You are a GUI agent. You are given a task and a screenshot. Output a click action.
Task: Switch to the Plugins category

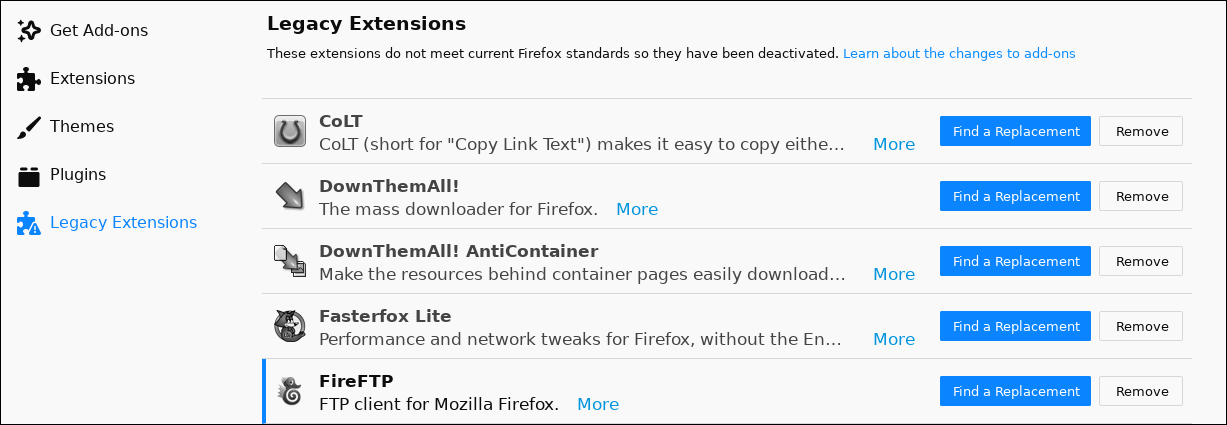(78, 175)
